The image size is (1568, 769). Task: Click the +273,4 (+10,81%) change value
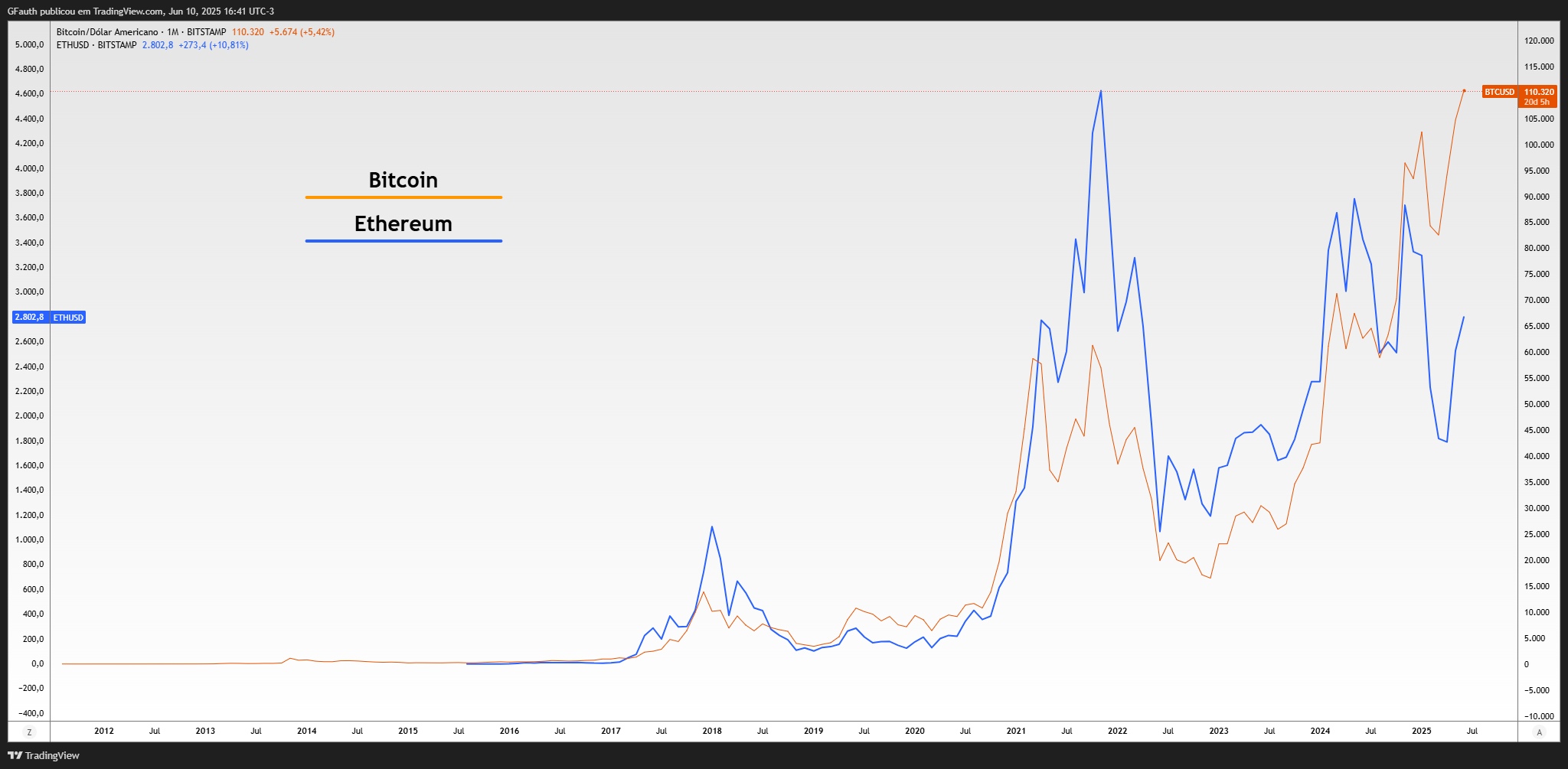[x=214, y=45]
